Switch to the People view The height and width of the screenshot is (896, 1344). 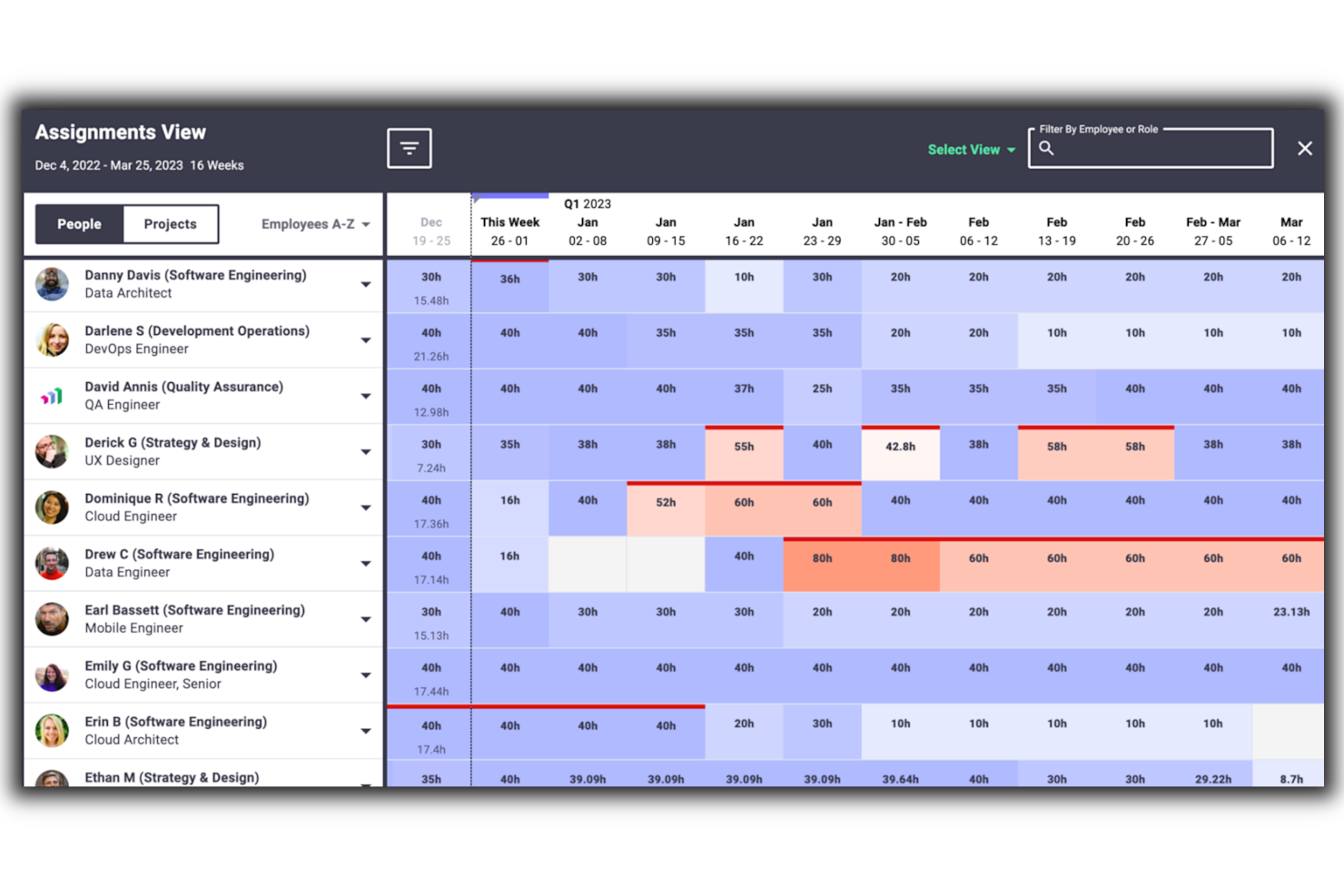[78, 223]
